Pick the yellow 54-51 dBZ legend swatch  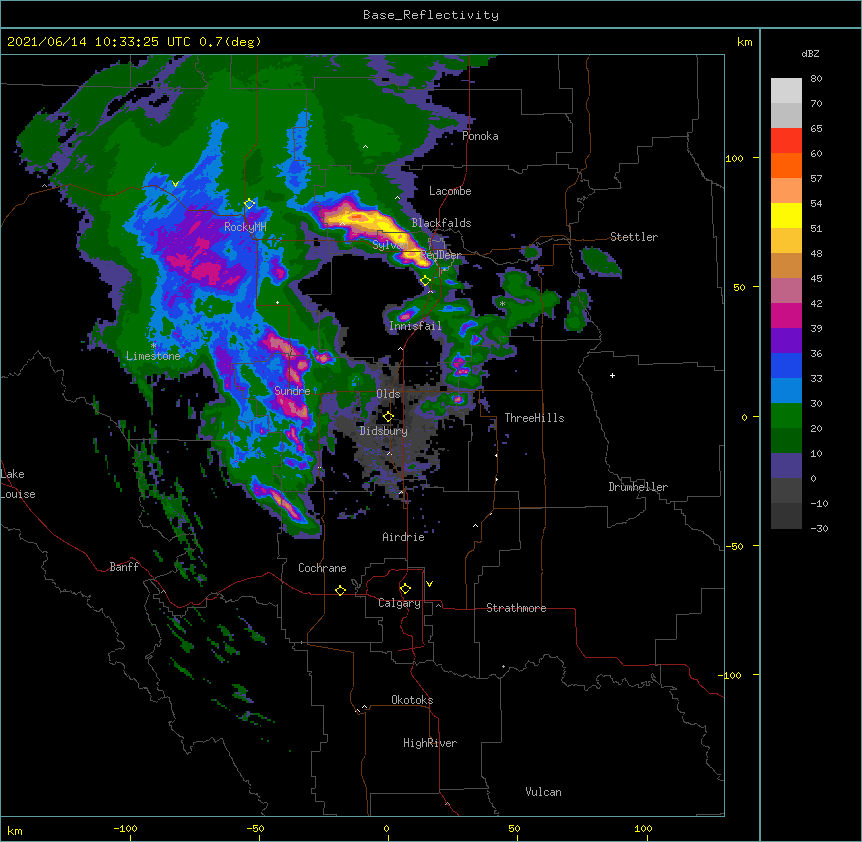786,215
